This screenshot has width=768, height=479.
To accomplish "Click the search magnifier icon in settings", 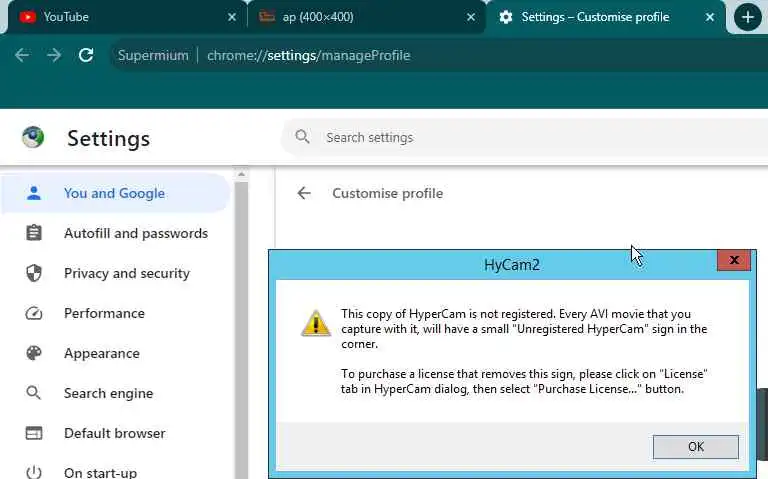I will [302, 136].
